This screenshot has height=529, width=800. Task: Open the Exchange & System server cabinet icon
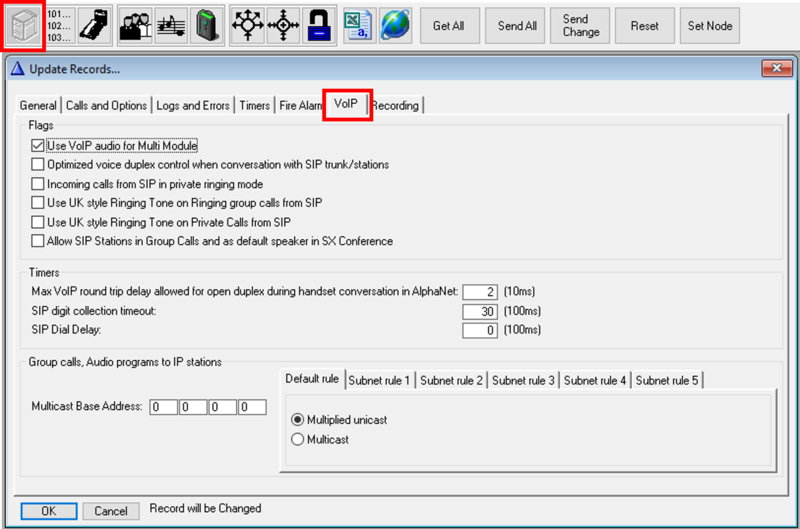24,26
